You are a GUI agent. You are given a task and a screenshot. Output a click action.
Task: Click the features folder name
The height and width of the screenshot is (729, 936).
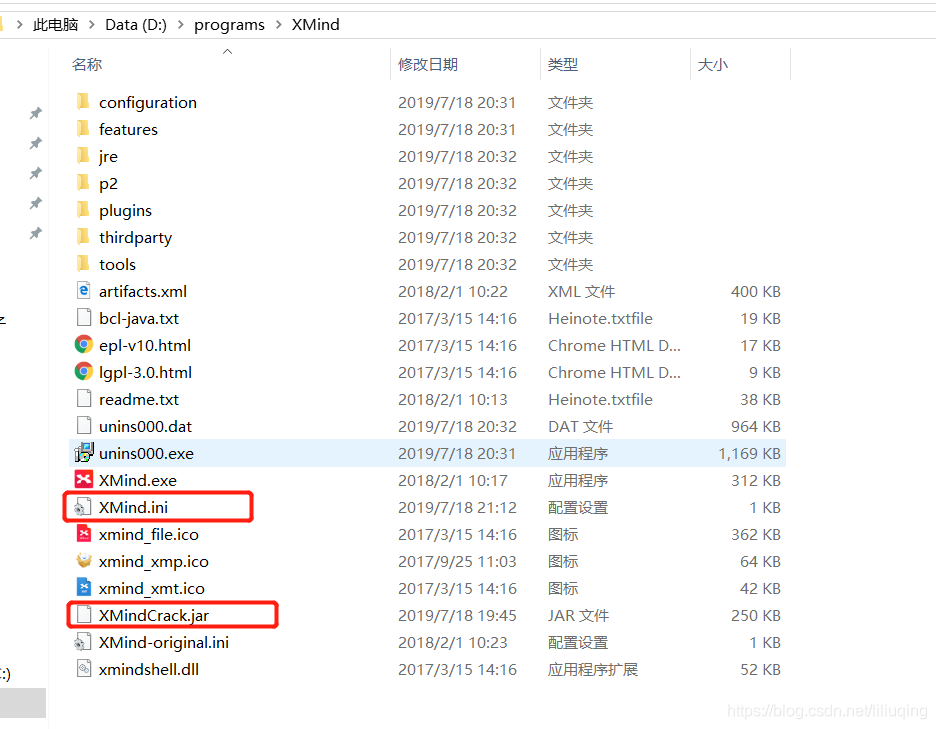click(128, 129)
